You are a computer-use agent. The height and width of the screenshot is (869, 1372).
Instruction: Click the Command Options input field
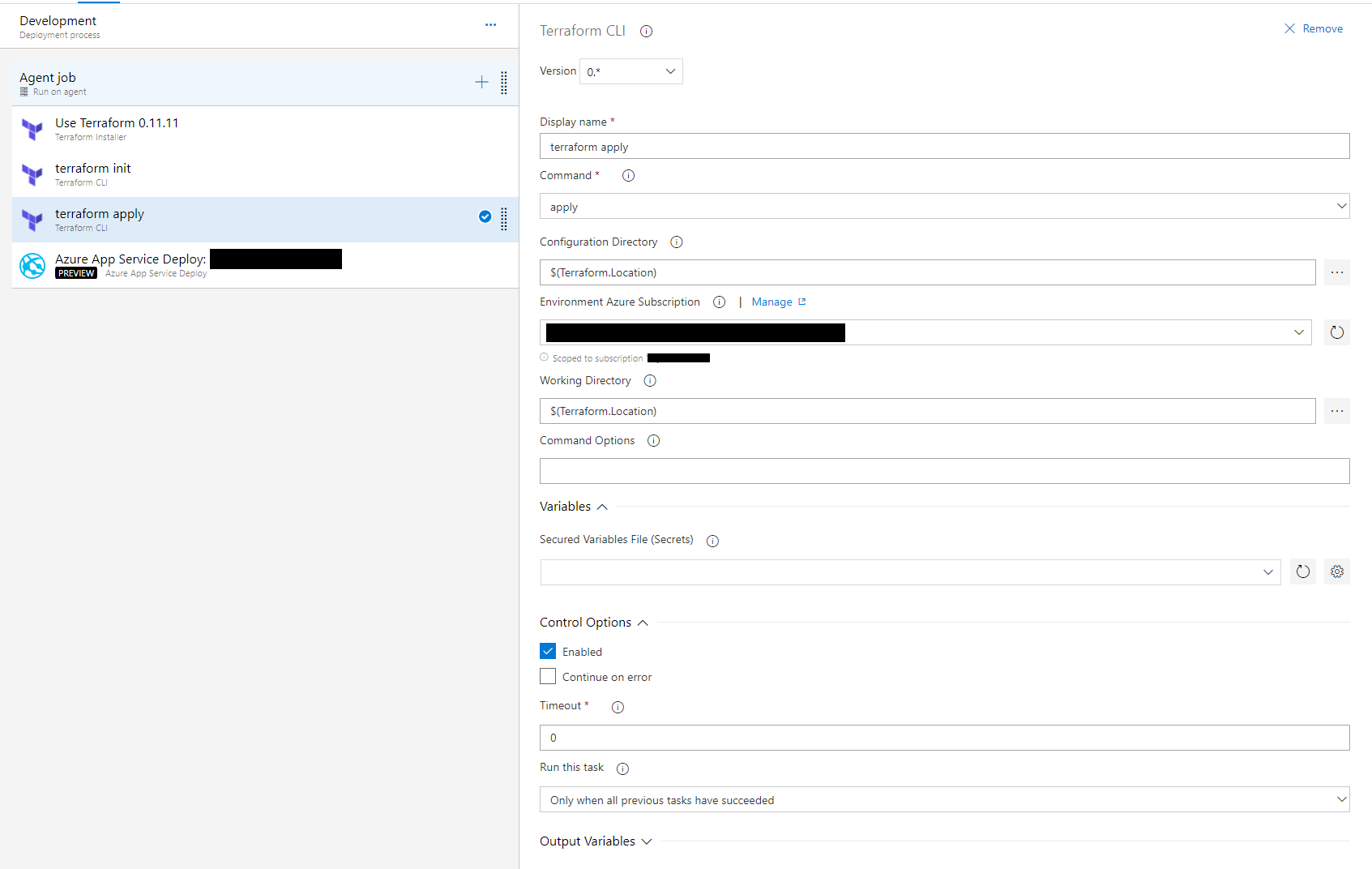945,471
